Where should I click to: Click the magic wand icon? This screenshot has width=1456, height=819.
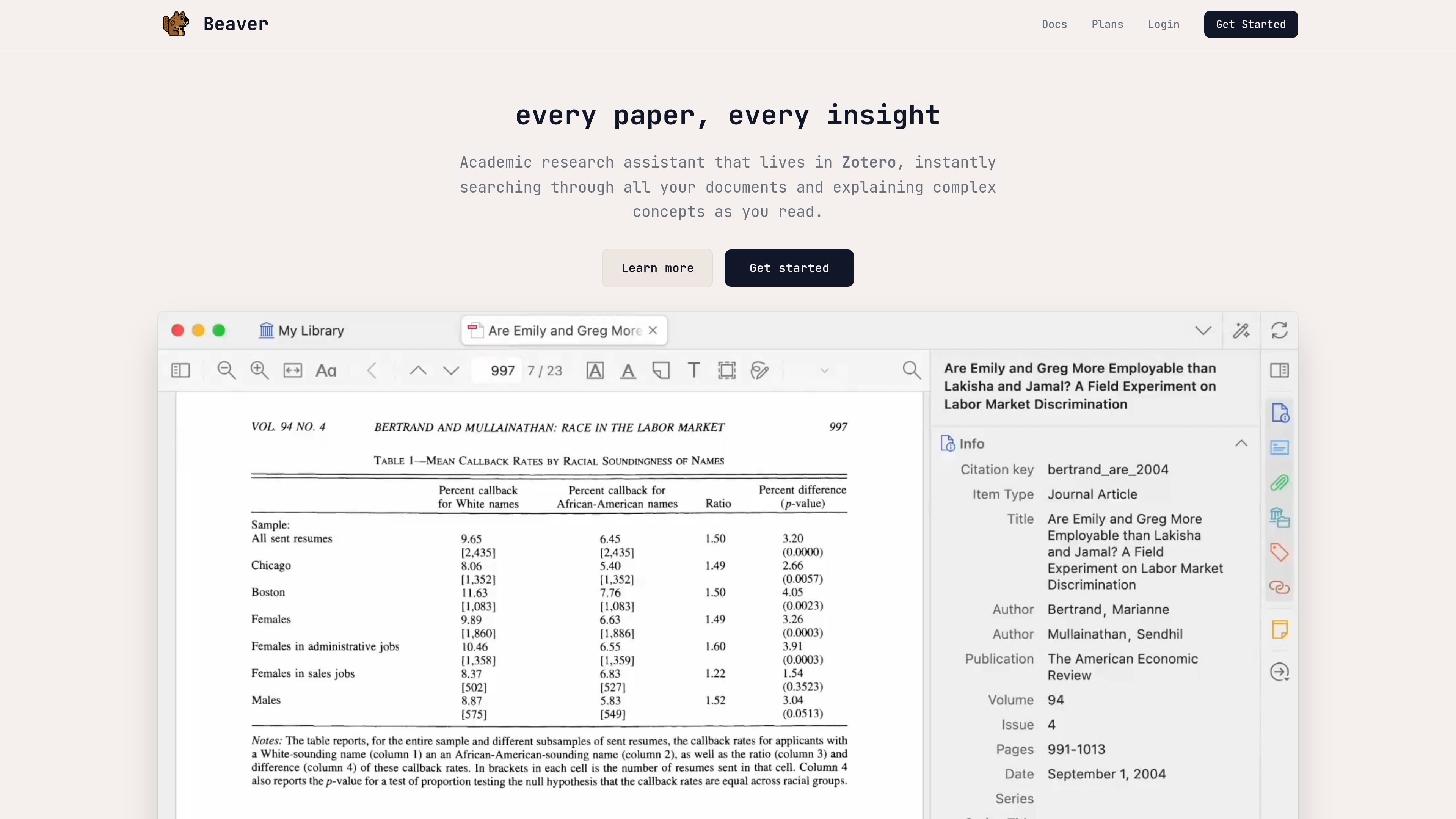tap(1241, 331)
